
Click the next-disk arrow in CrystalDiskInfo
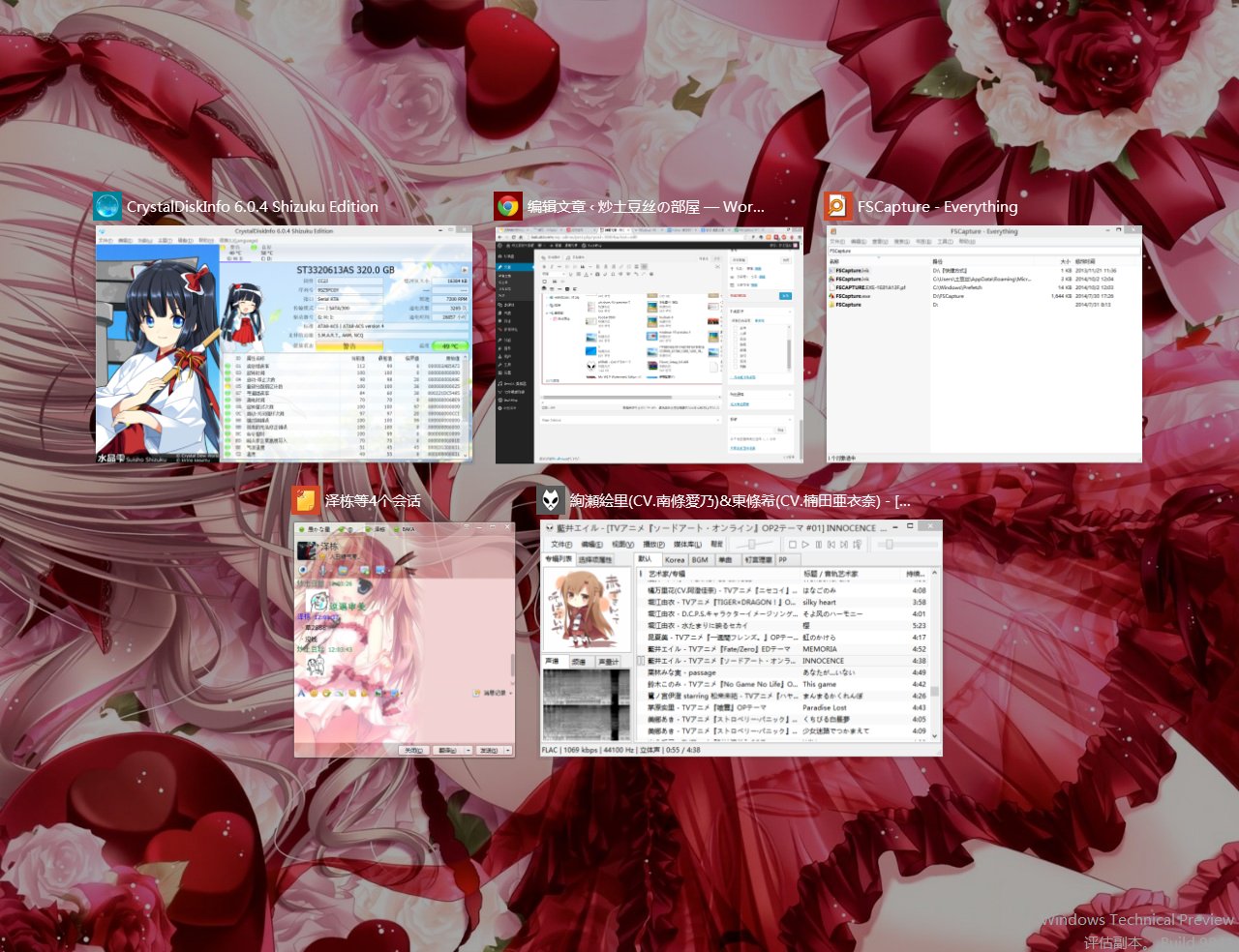466,270
